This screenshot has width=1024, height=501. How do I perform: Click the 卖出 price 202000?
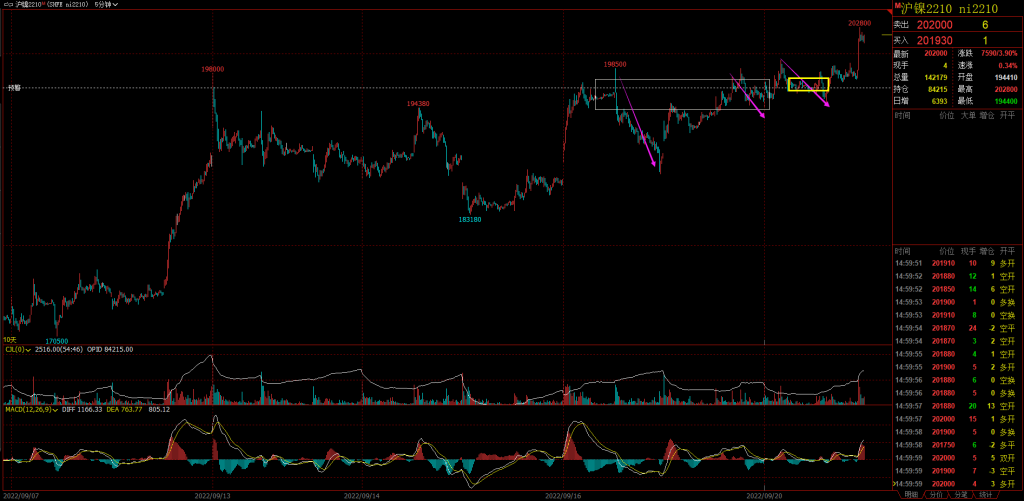(x=935, y=24)
